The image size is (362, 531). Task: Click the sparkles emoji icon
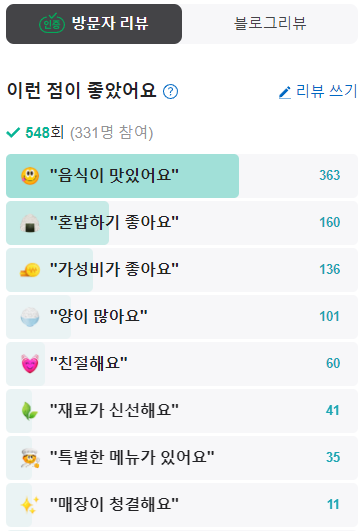[x=30, y=505]
